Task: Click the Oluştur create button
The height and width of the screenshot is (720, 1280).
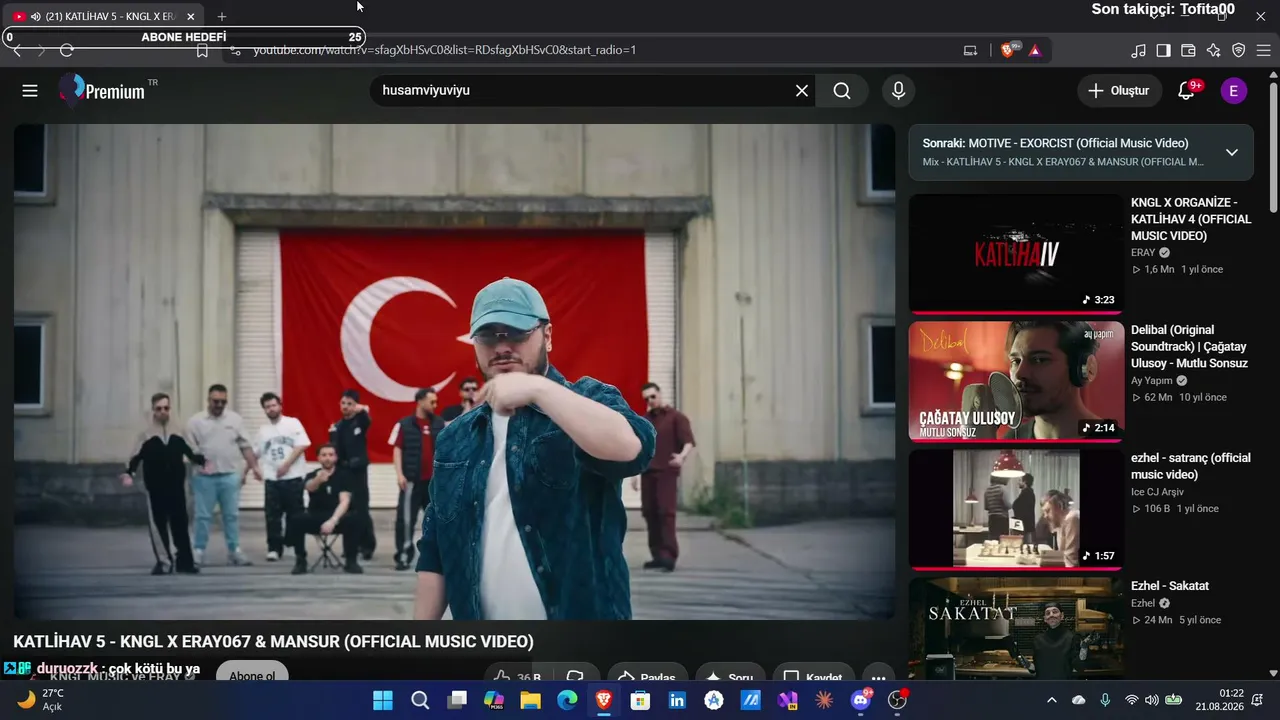Action: pos(1120,91)
